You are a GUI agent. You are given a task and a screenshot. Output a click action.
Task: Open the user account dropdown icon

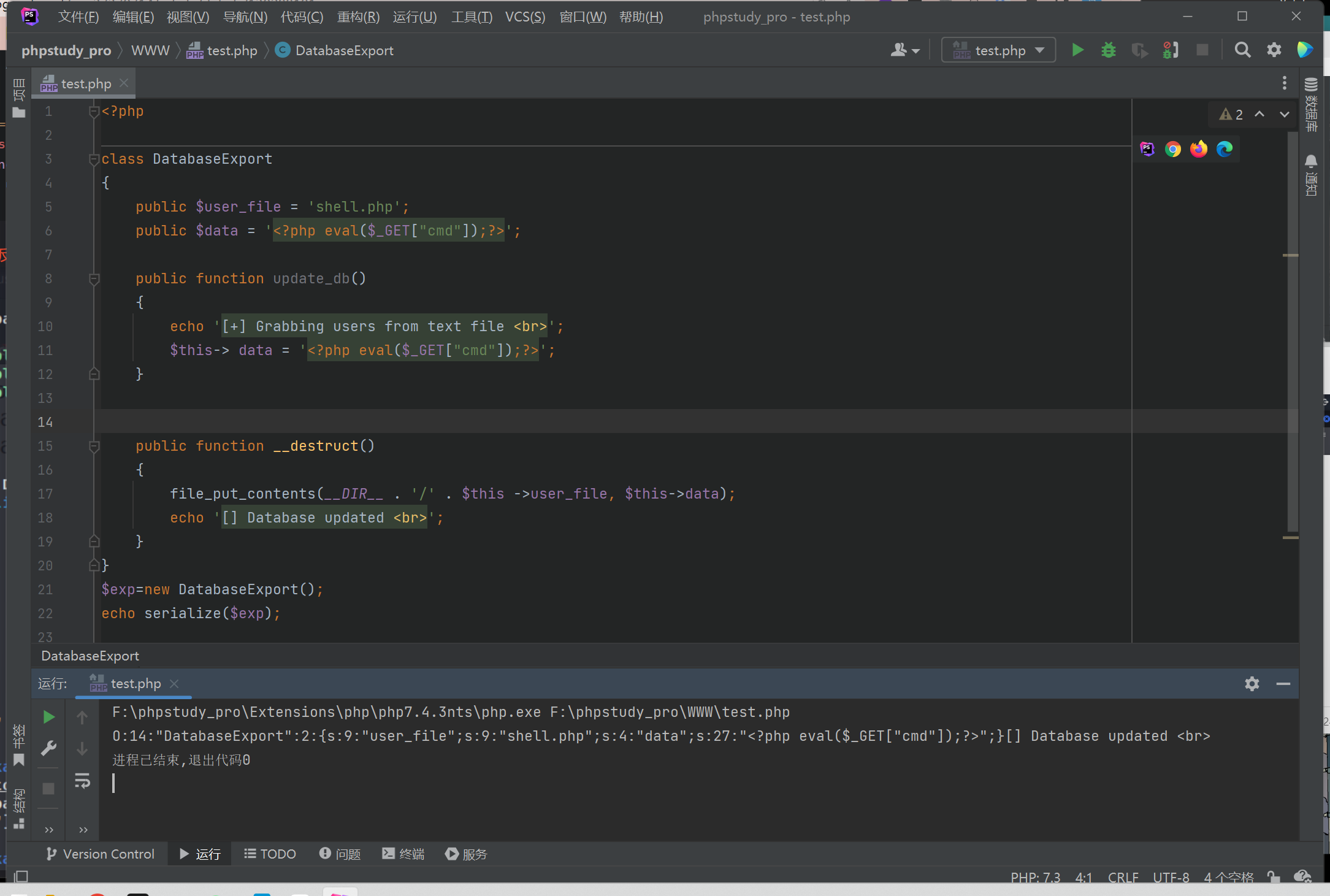905,50
